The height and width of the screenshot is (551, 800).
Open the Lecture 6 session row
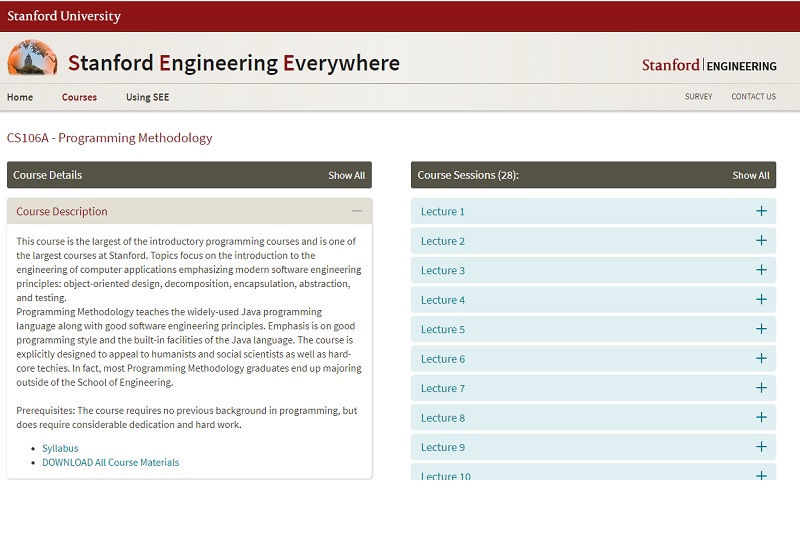593,359
